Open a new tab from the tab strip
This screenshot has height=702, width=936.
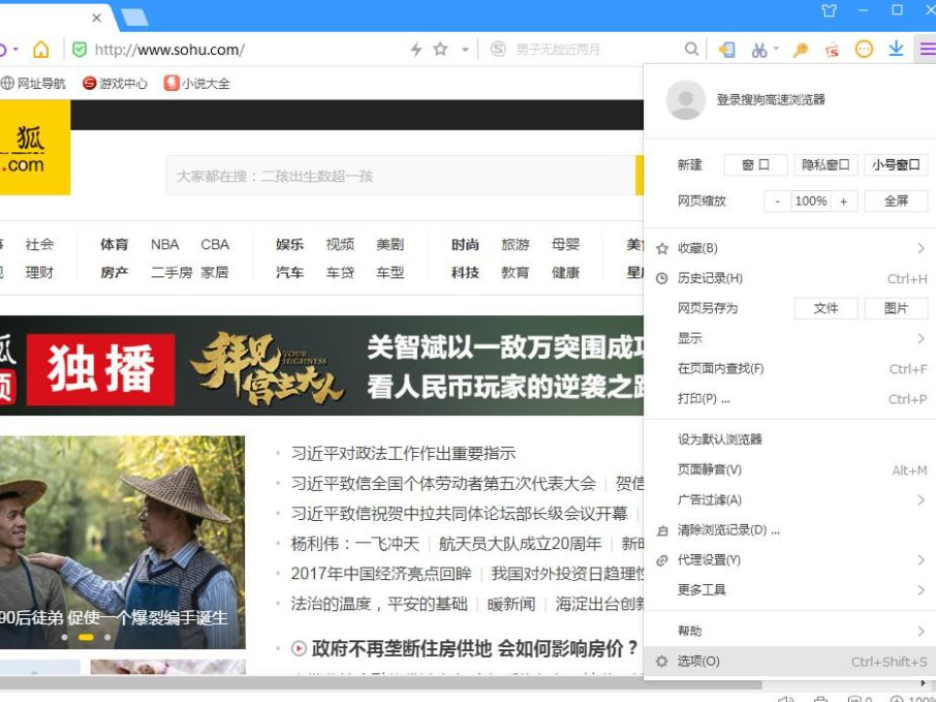tap(134, 17)
